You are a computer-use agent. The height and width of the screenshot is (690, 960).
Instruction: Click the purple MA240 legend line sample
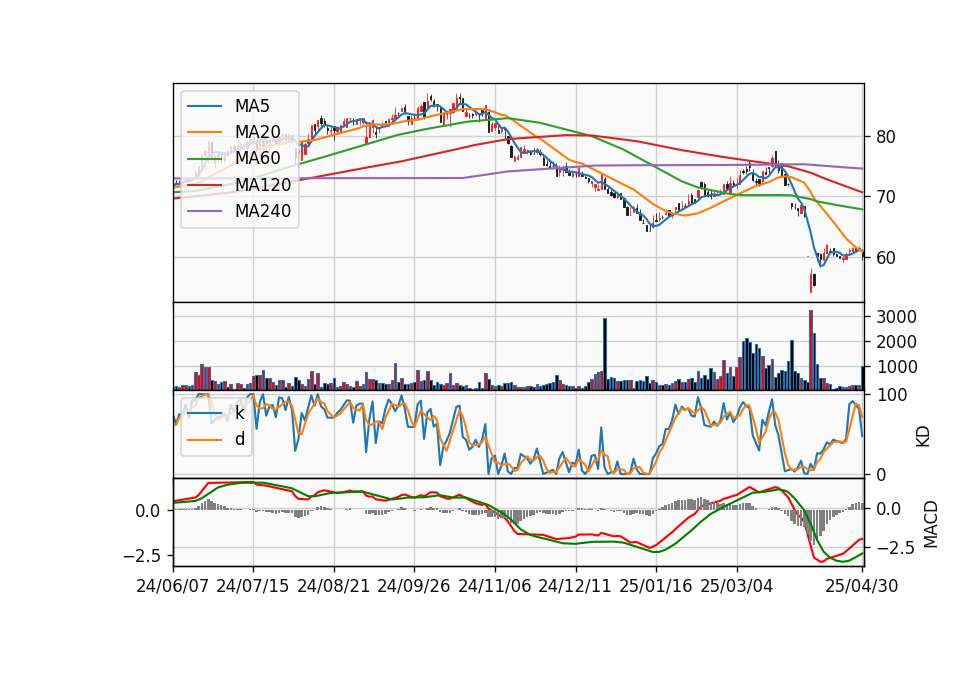click(x=204, y=211)
